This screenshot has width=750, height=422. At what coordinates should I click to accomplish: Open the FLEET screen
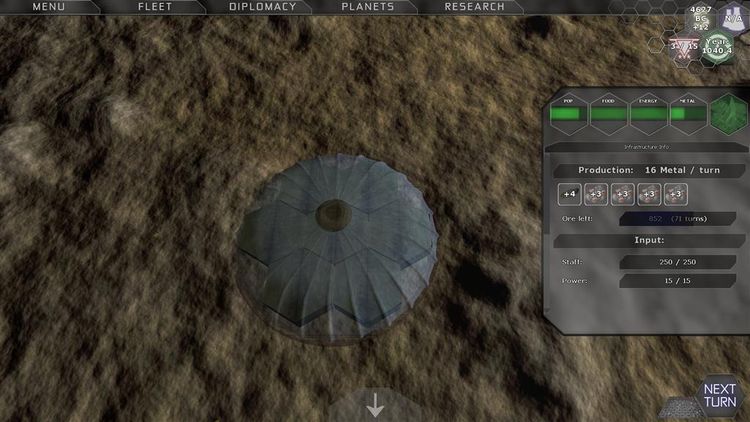click(154, 7)
